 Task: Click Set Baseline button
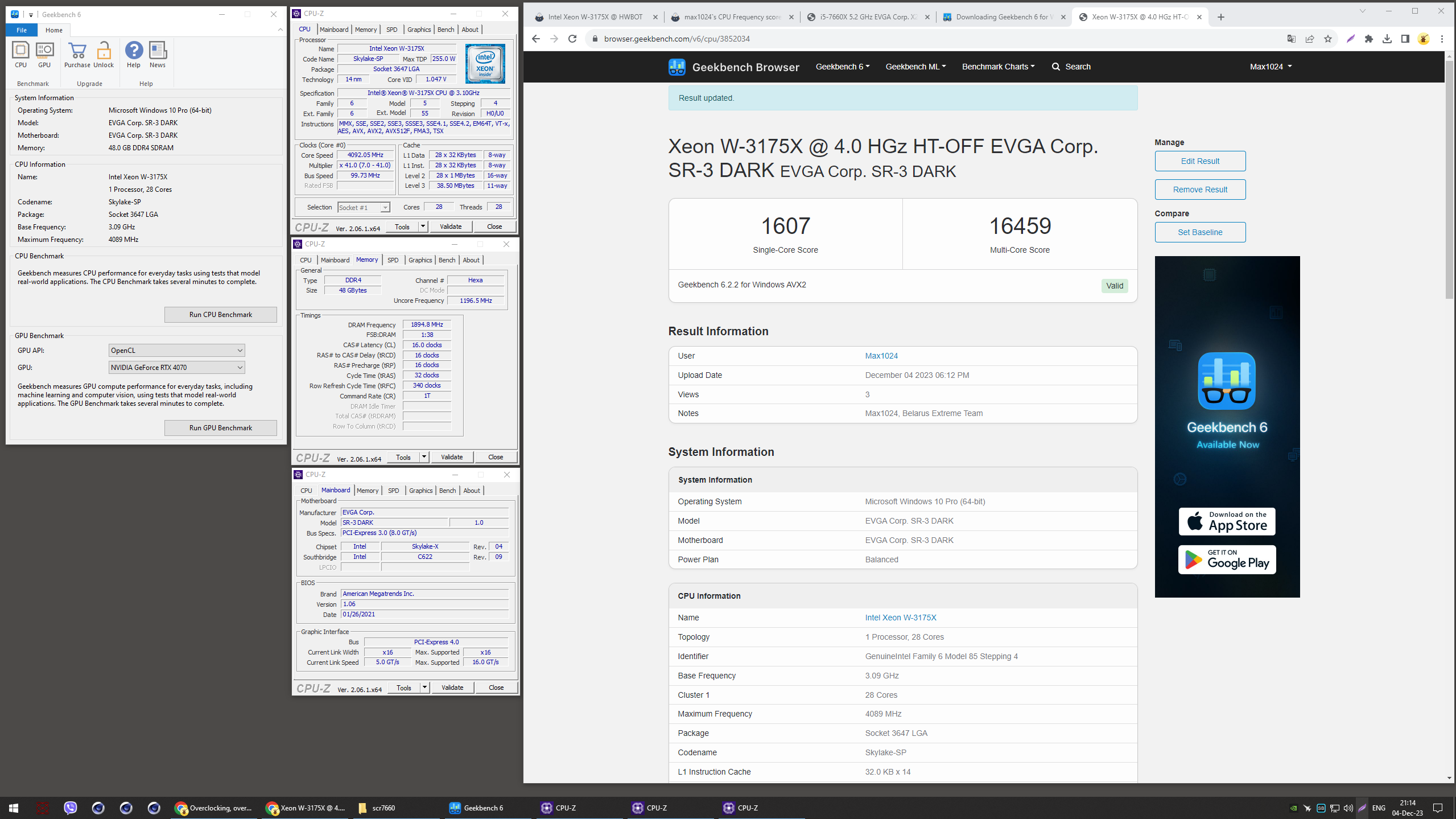(1200, 232)
